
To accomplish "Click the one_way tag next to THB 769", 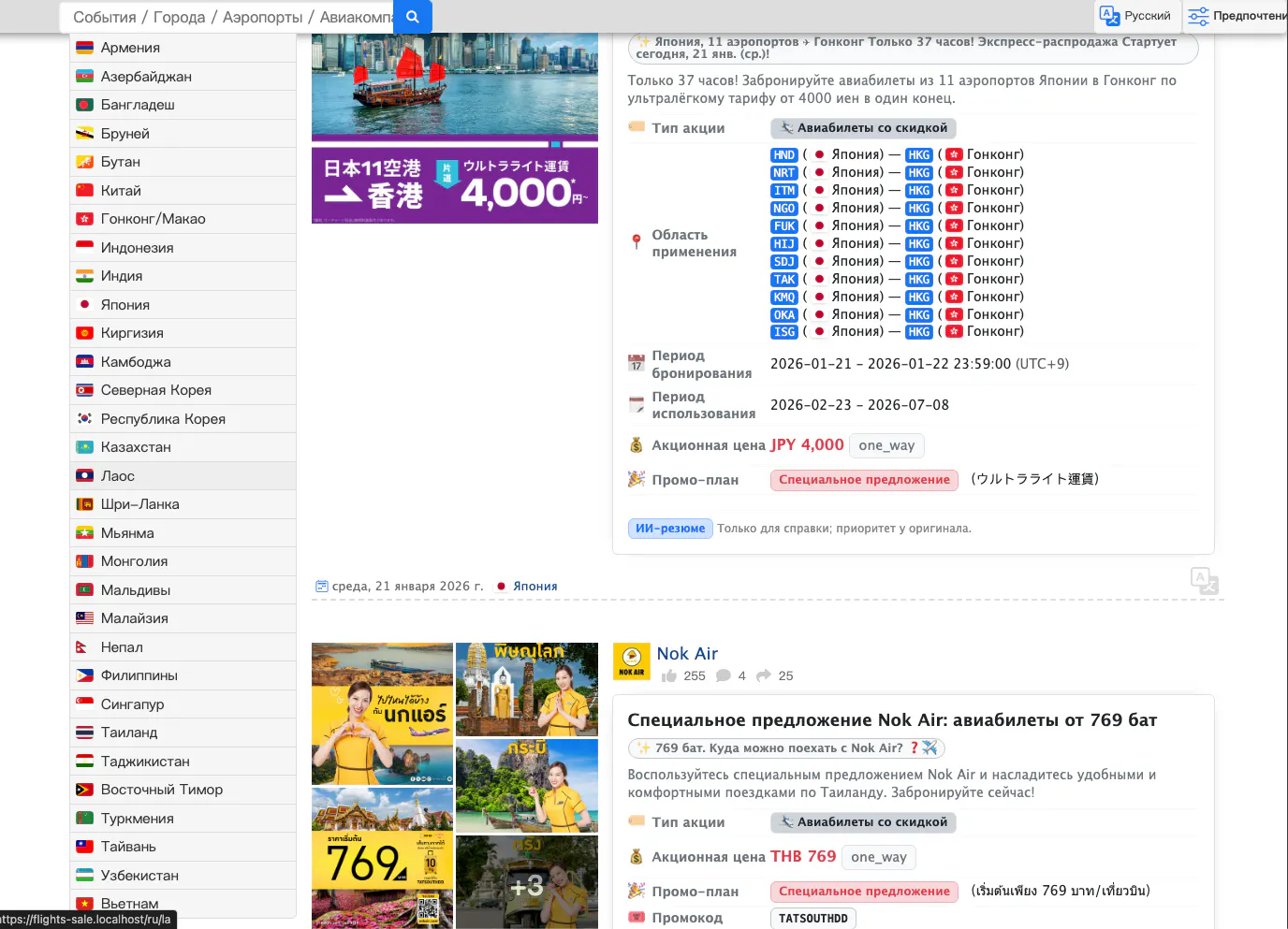I will pyautogui.click(x=879, y=857).
